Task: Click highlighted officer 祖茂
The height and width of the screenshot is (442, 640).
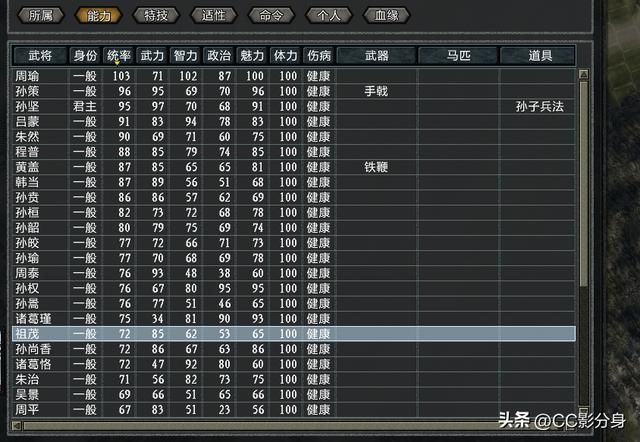Action: pyautogui.click(x=294, y=333)
